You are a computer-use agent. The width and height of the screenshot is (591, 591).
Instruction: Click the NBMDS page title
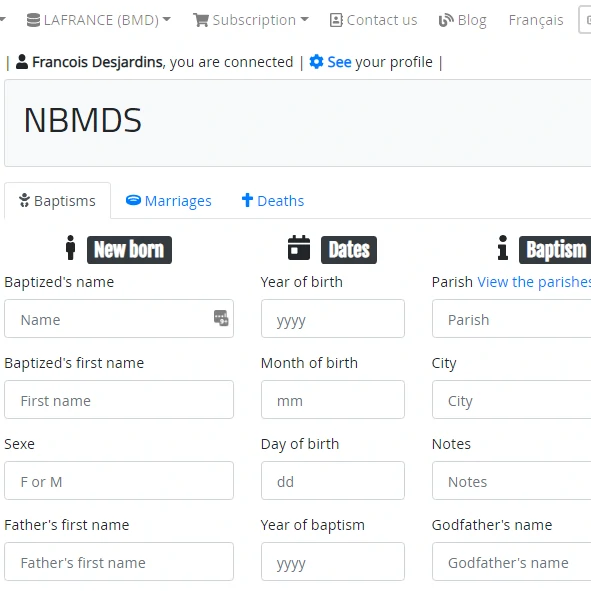pos(83,120)
